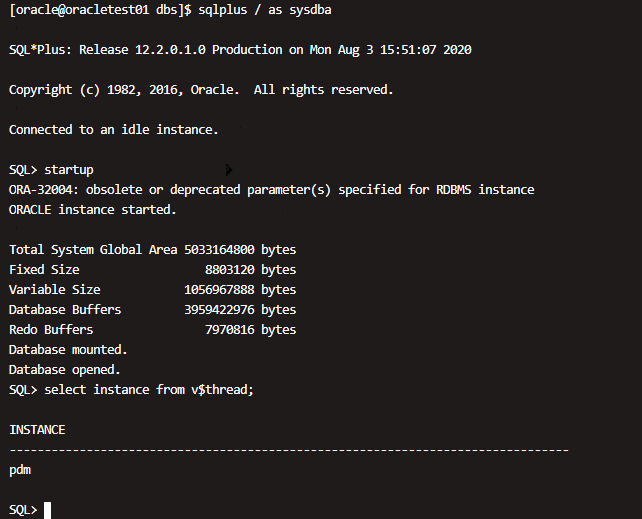Click the "pdm" query result value
Image resolution: width=642 pixels, height=519 pixels.
click(x=20, y=470)
